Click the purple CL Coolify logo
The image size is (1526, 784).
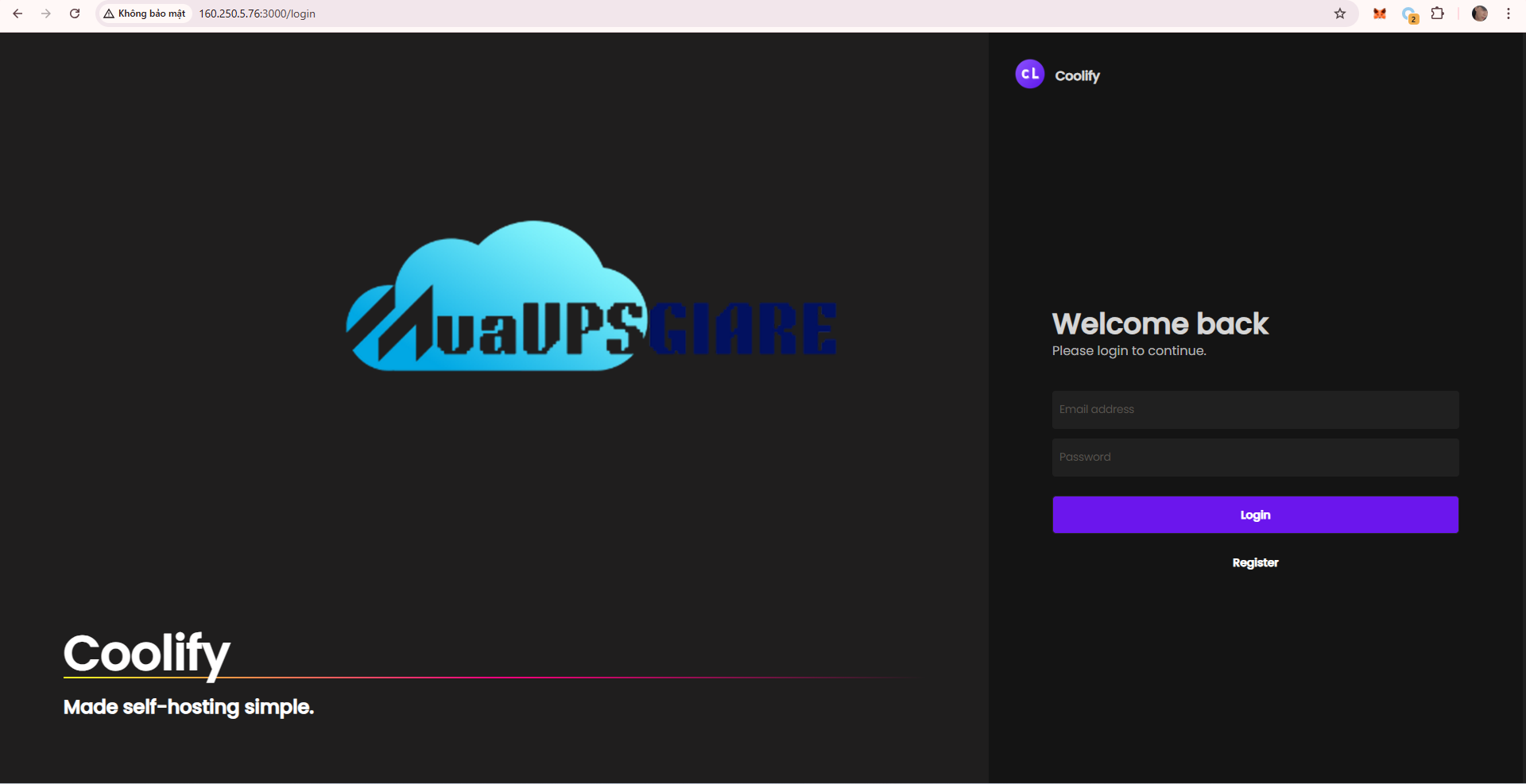[x=1029, y=74]
